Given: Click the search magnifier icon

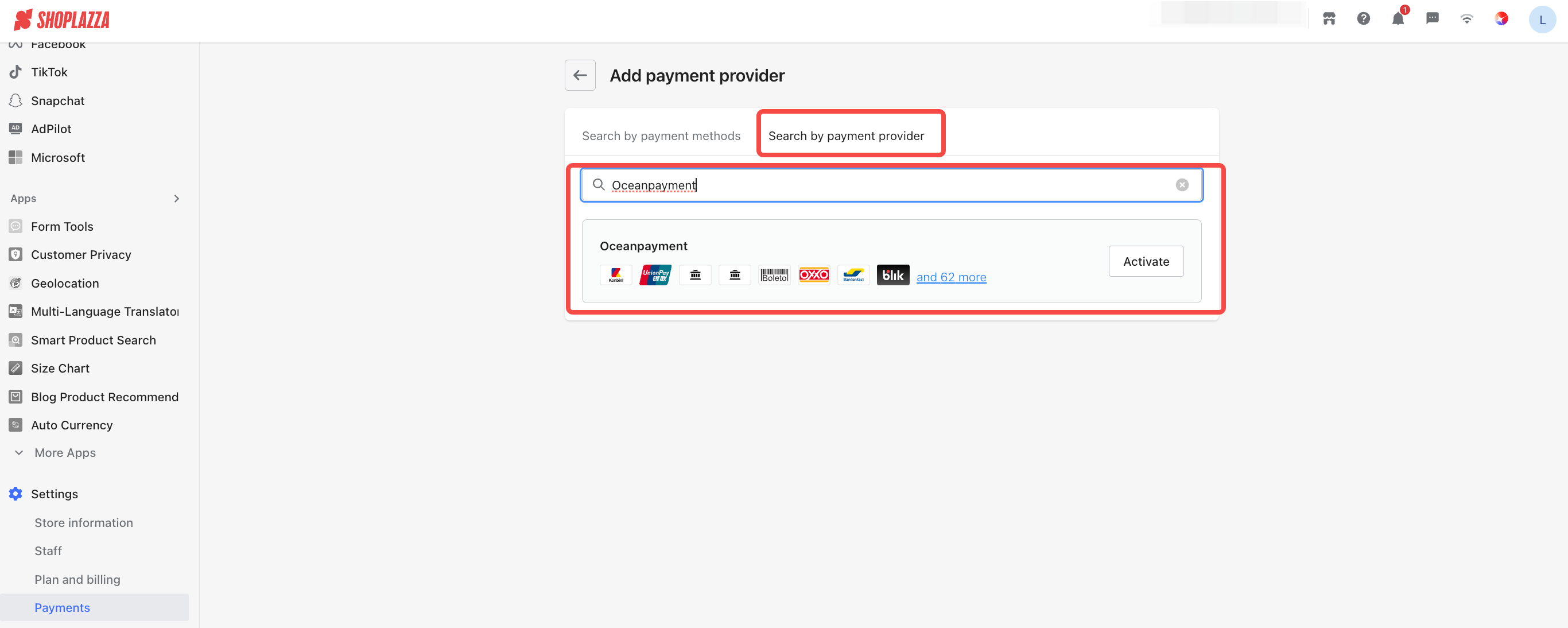Looking at the screenshot, I should (599, 184).
